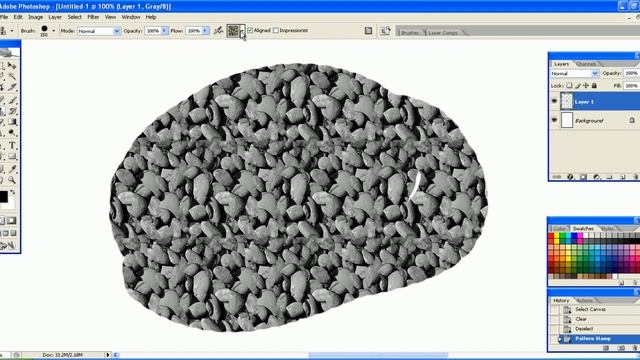
Task: Lock layer position in Layers panel
Action: pyautogui.click(x=586, y=86)
